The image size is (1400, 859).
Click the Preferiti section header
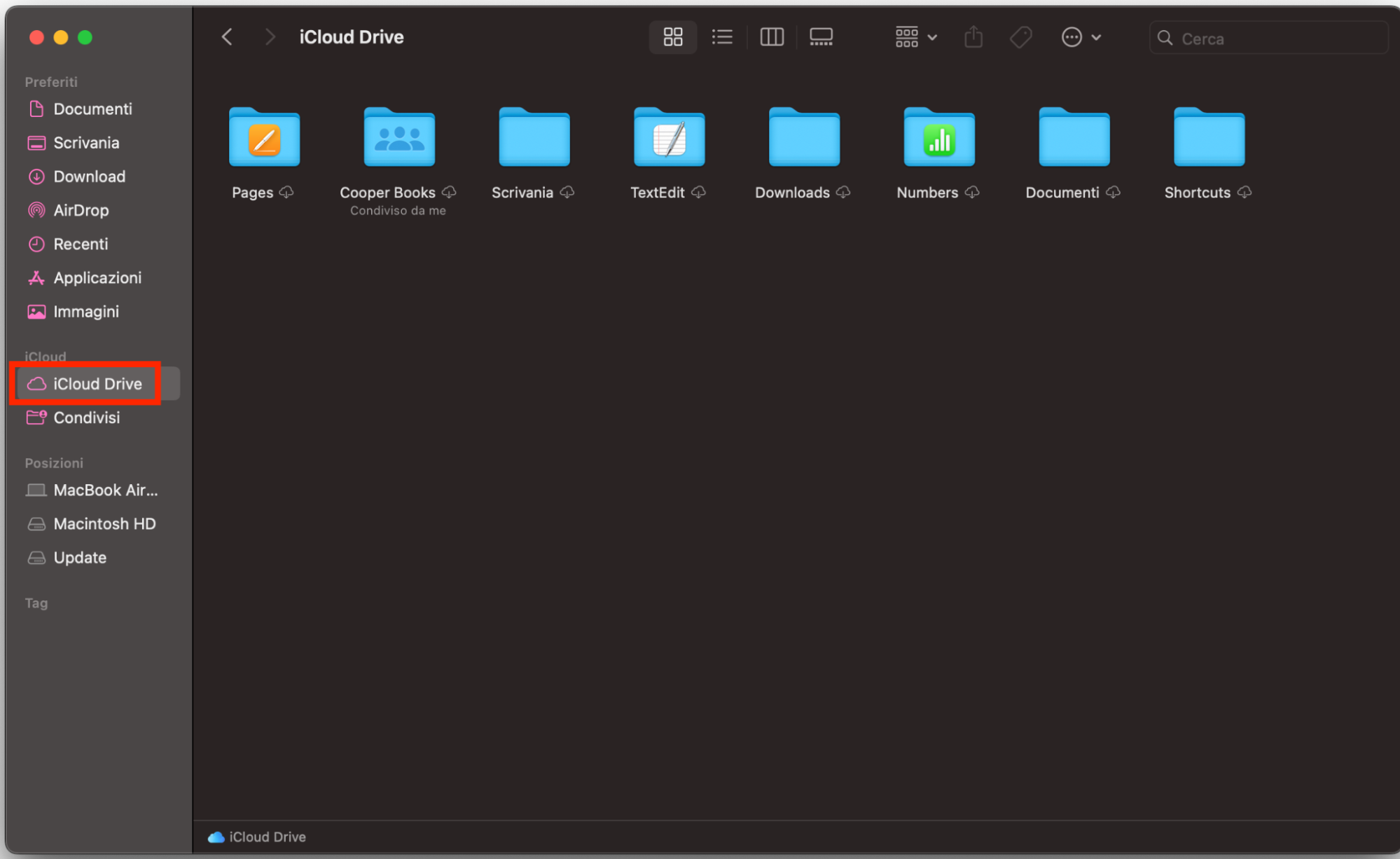tap(51, 82)
